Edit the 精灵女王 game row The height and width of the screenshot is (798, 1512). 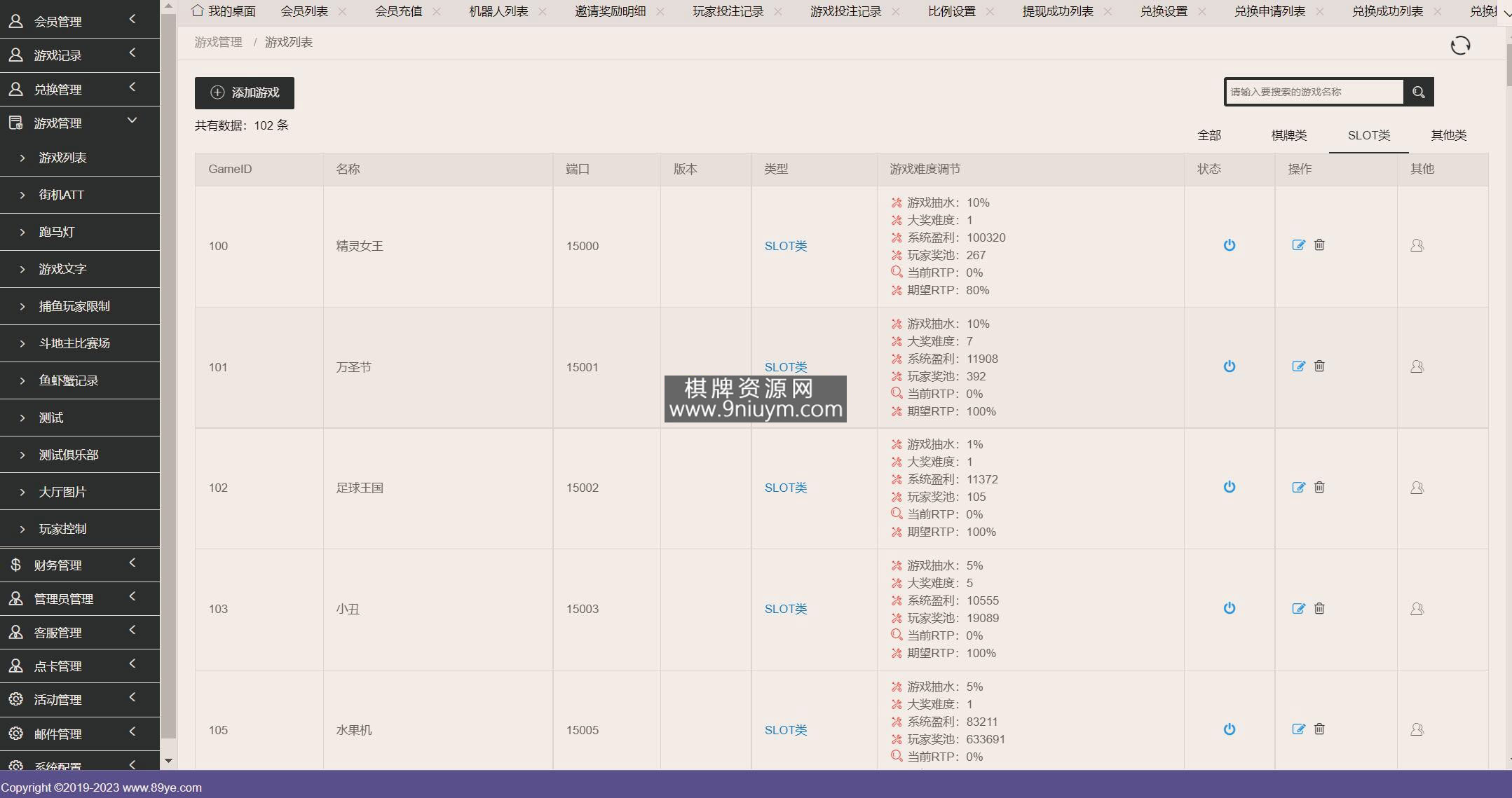(1298, 245)
